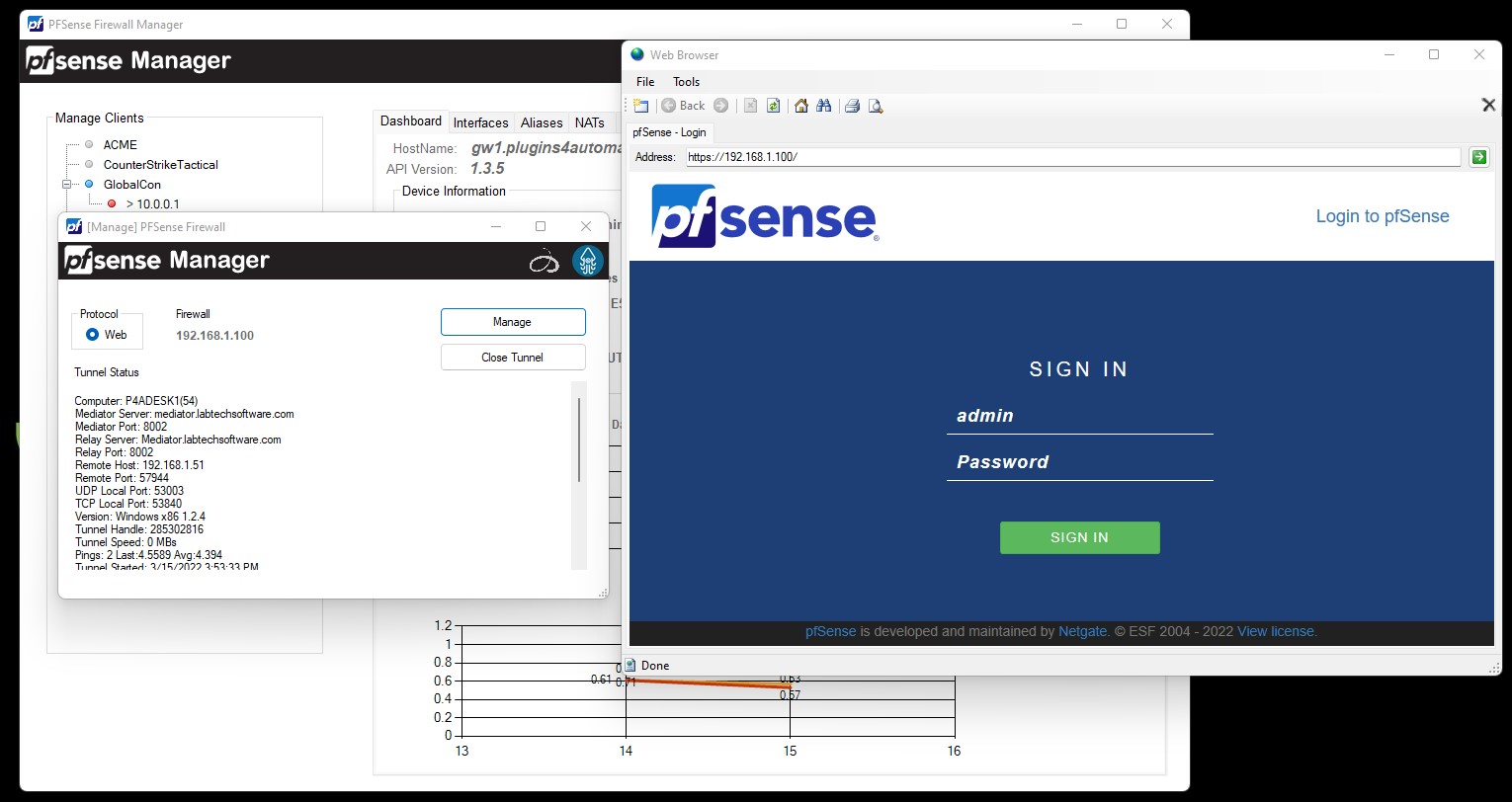Click the green SIGN IN button
This screenshot has width=1512, height=802.
point(1079,537)
